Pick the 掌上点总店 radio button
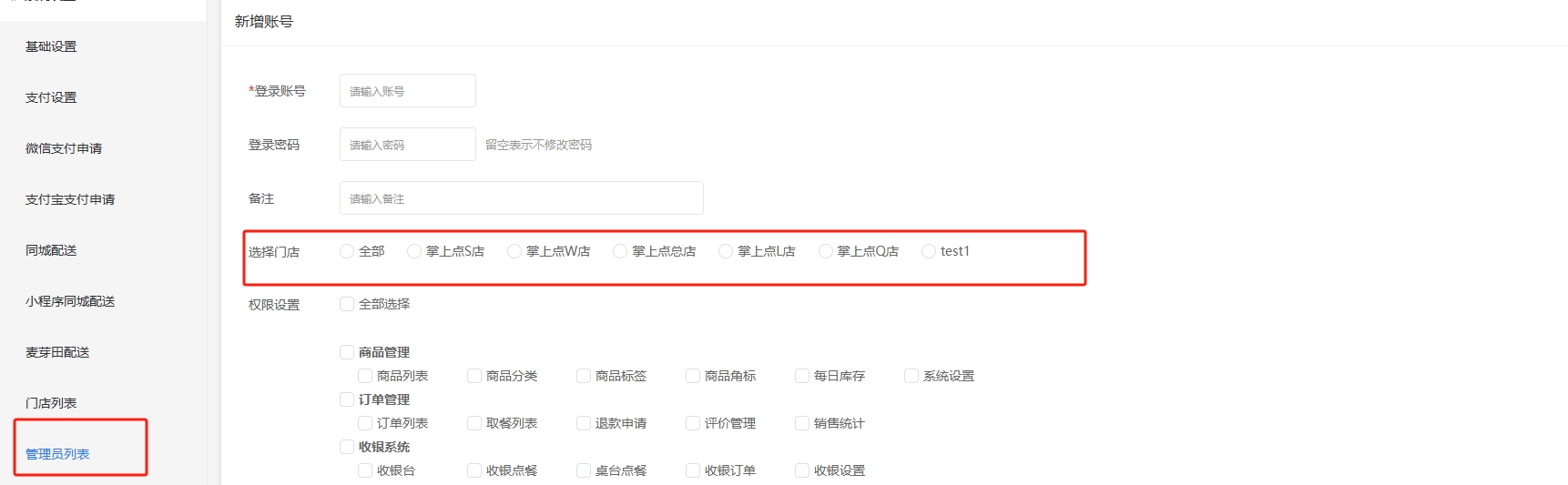Image resolution: width=1568 pixels, height=485 pixels. click(x=620, y=251)
